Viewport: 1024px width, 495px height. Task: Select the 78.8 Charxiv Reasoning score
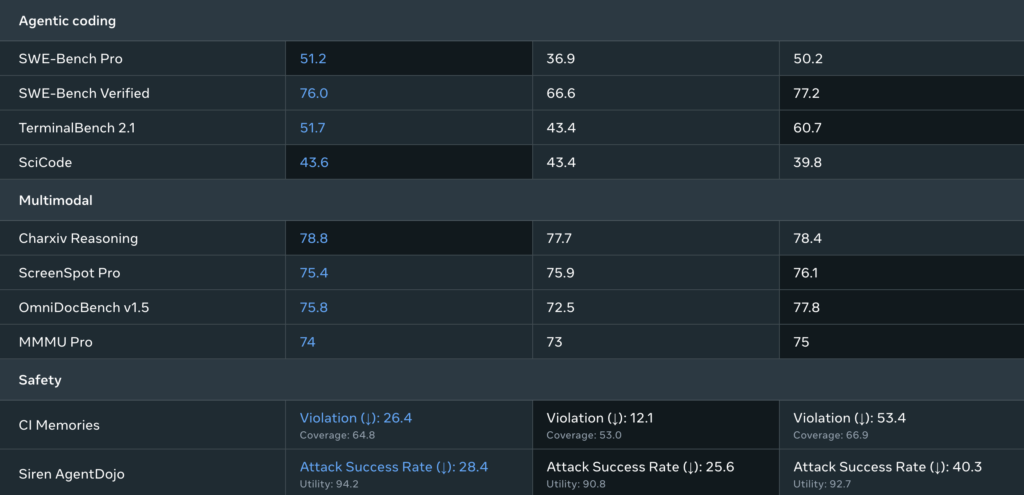tap(313, 238)
